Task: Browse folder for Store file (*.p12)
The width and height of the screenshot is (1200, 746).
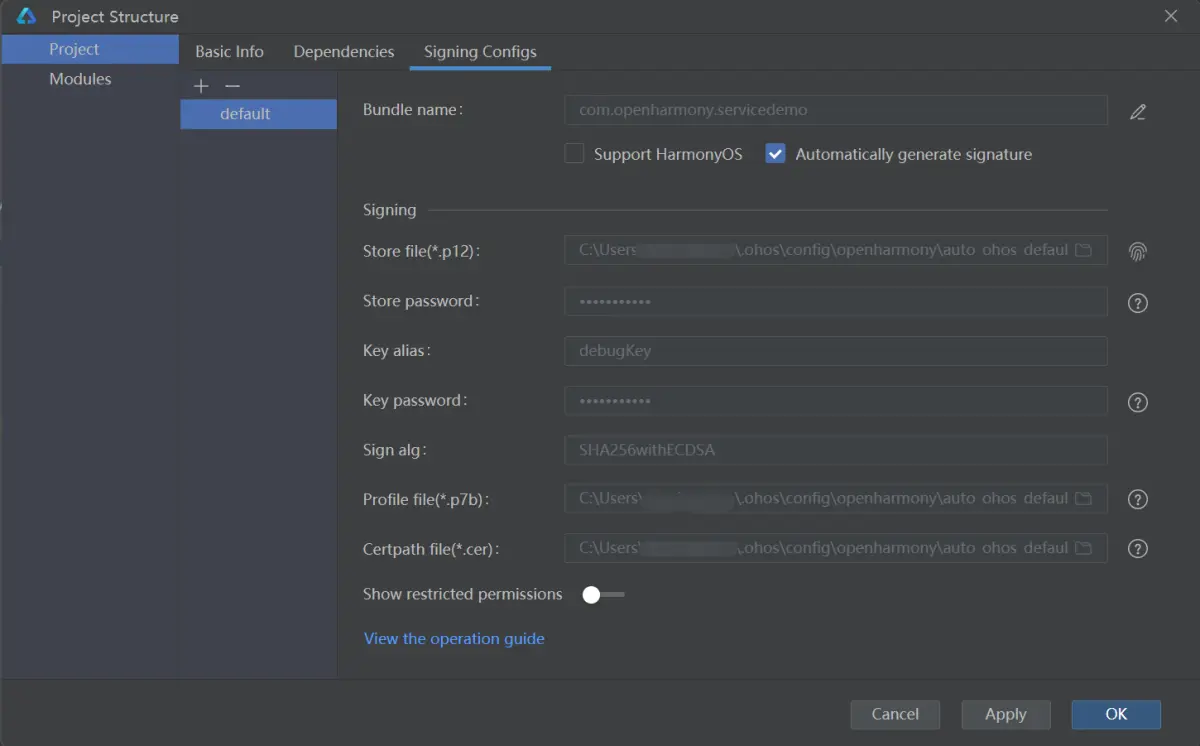Action: click(x=1083, y=250)
